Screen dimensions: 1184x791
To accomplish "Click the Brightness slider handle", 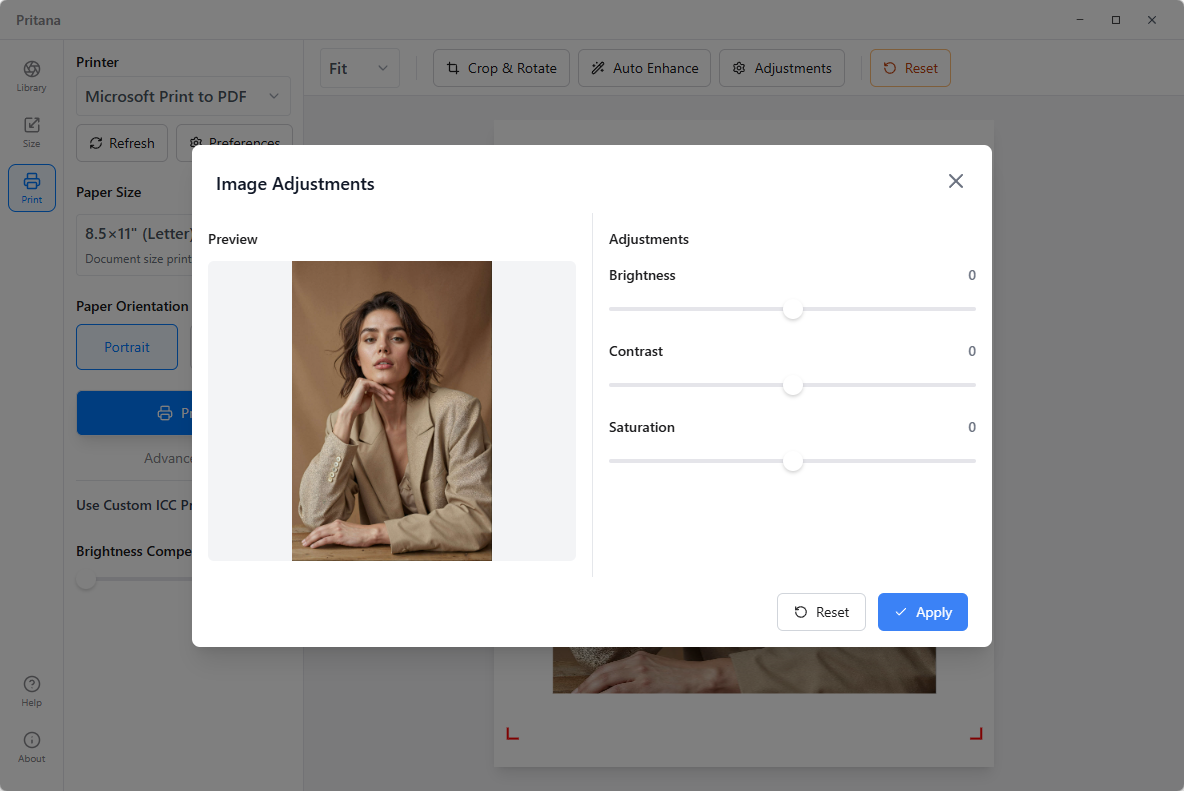I will click(793, 309).
